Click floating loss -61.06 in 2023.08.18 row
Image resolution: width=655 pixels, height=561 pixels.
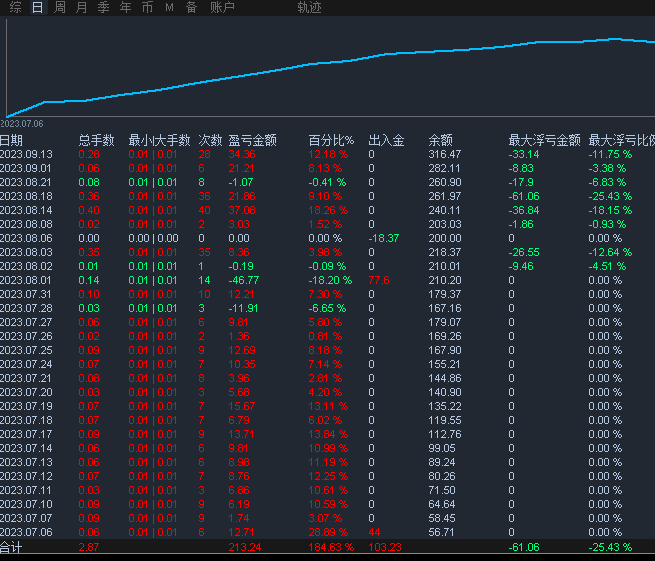click(524, 196)
